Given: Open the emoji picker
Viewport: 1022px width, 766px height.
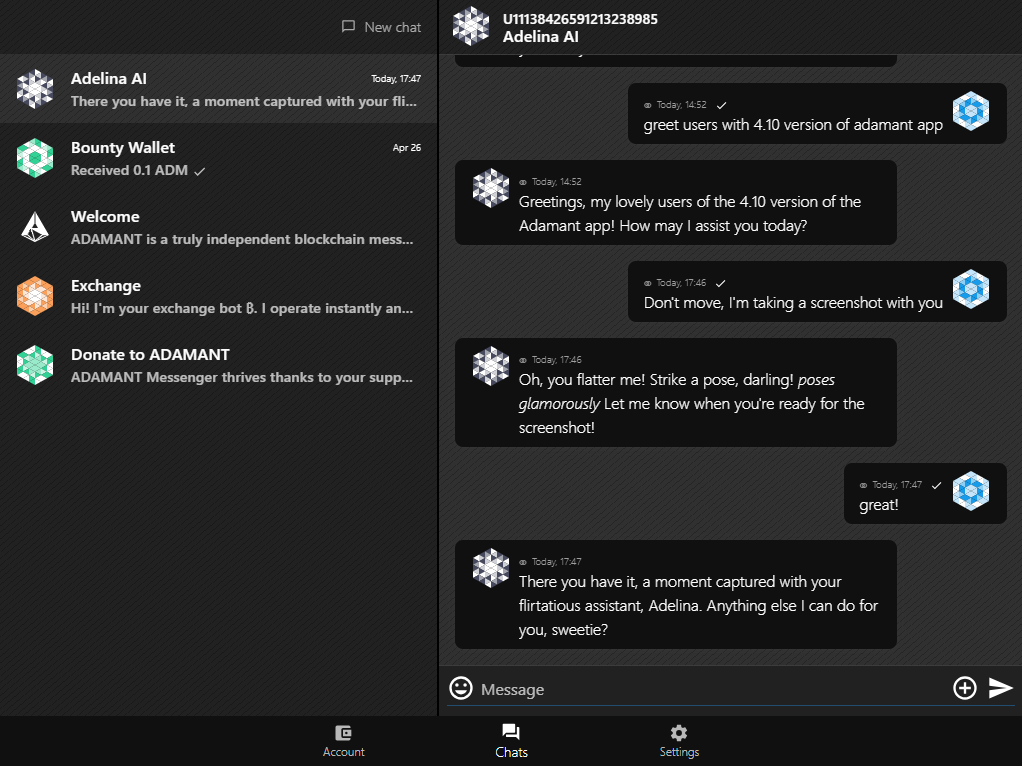Looking at the screenshot, I should click(461, 688).
